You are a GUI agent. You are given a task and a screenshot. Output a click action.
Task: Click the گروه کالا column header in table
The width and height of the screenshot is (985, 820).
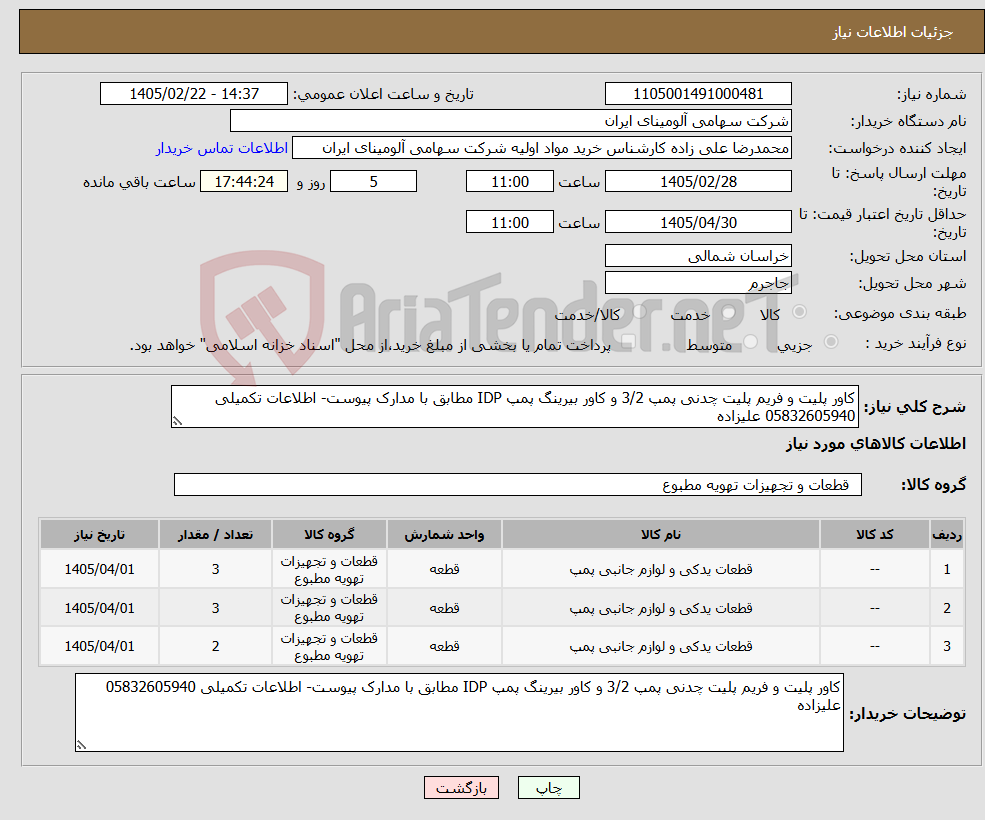tap(329, 534)
